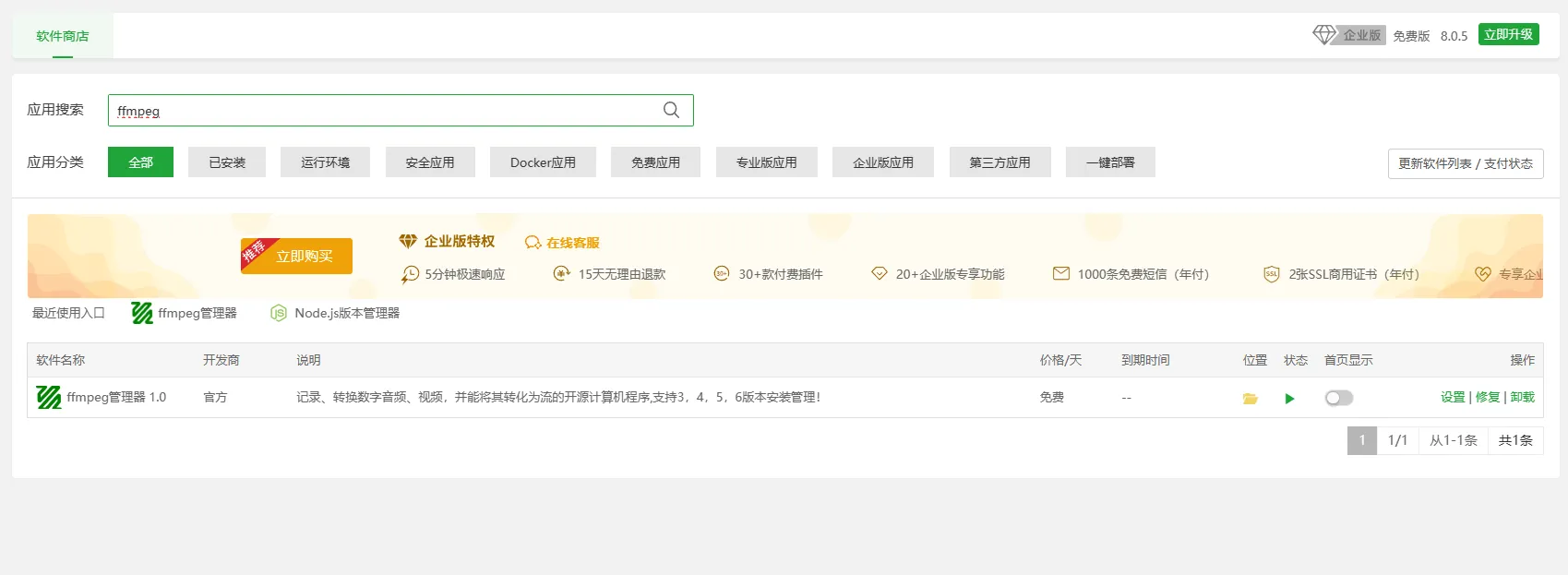This screenshot has width=1568, height=575.
Task: Open the ffmpeg install folder icon
Action: tap(1251, 399)
